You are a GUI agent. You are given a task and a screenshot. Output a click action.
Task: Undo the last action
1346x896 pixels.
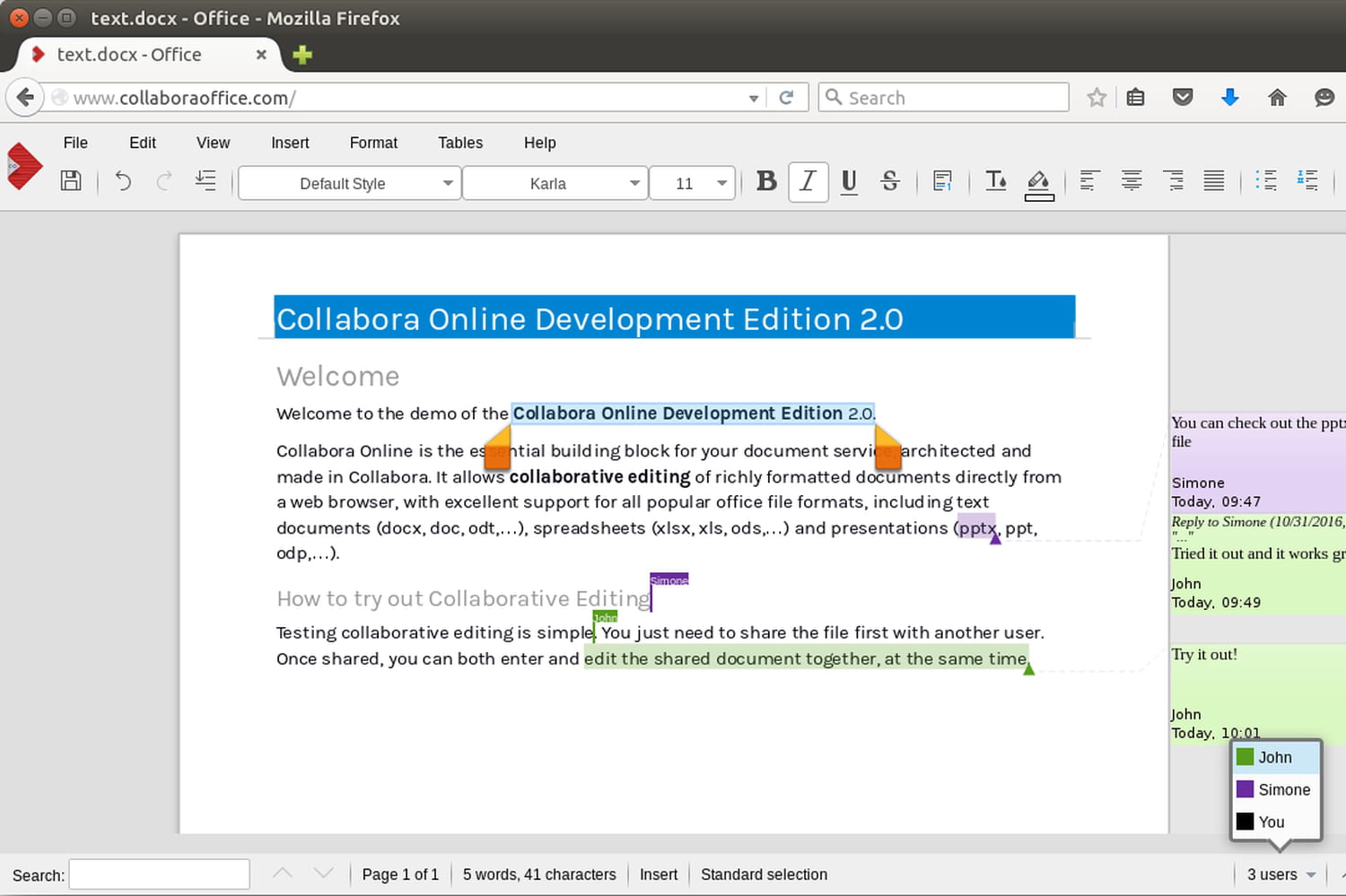click(x=123, y=181)
